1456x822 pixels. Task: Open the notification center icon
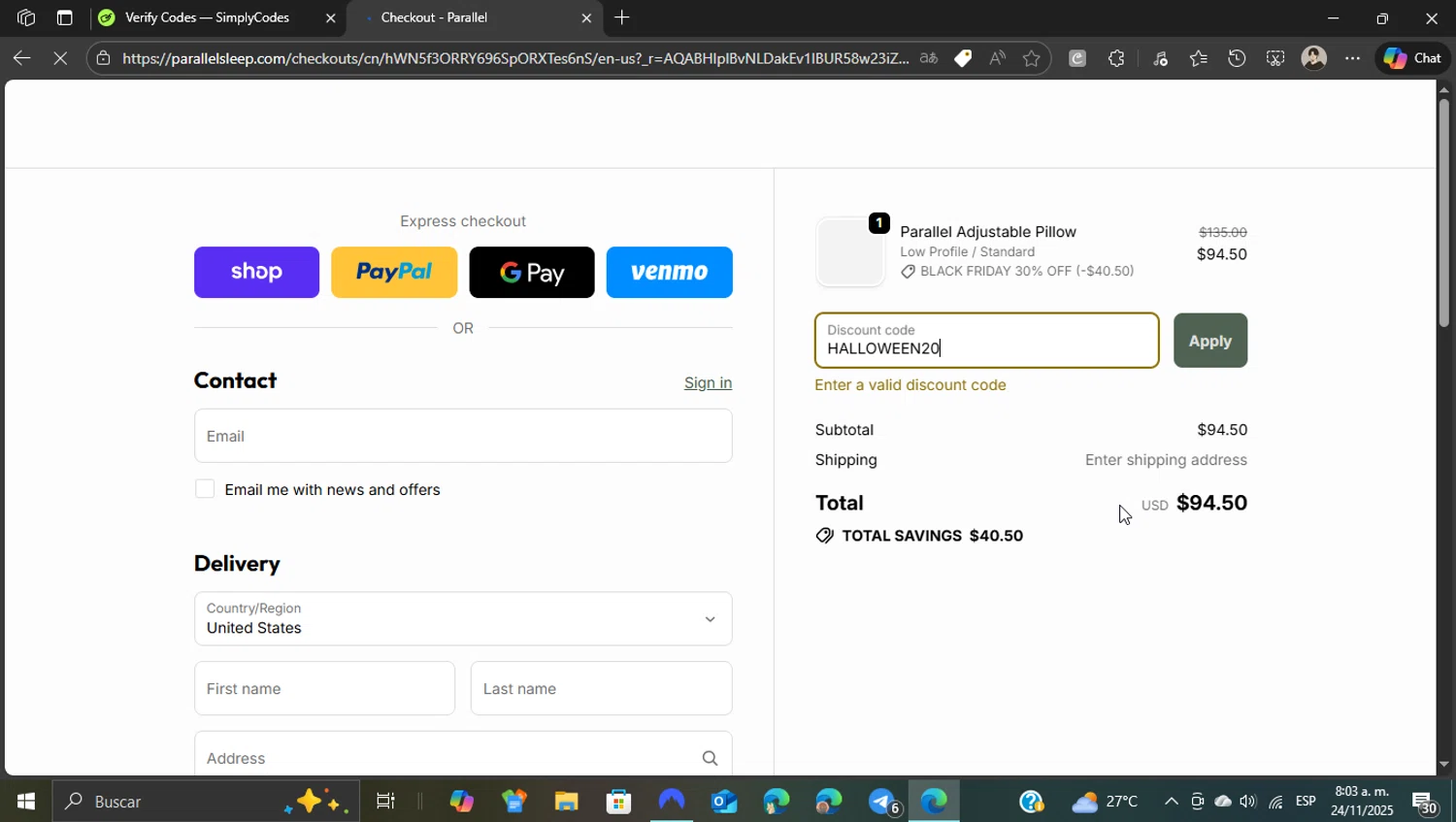pos(1425,803)
